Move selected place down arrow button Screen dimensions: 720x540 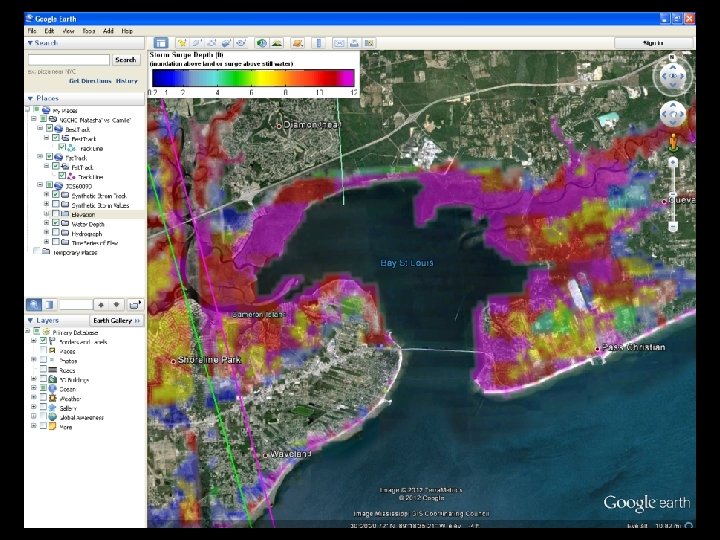(116, 304)
